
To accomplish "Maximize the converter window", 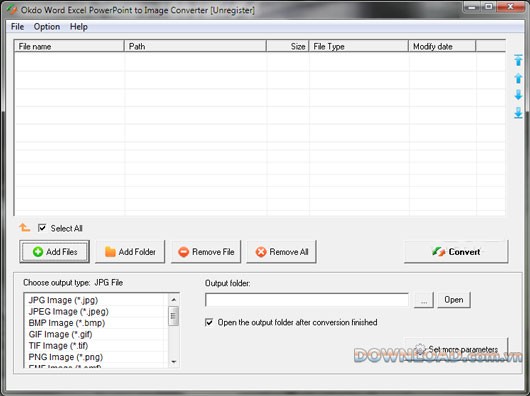I will 489,7.
